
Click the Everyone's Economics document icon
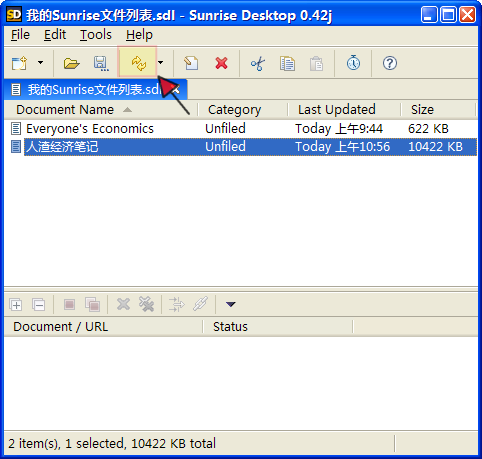16,129
